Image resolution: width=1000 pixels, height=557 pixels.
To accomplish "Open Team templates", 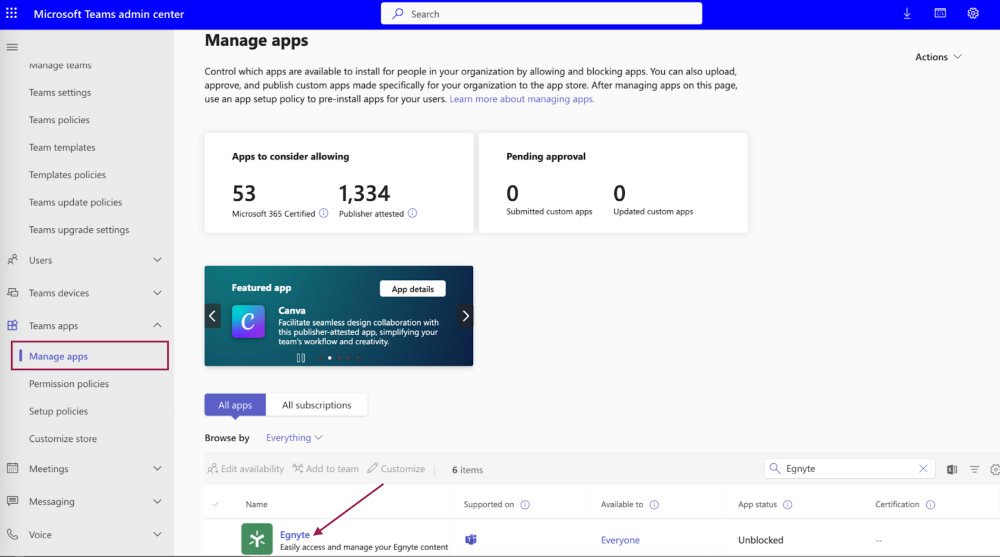I will pos(62,147).
